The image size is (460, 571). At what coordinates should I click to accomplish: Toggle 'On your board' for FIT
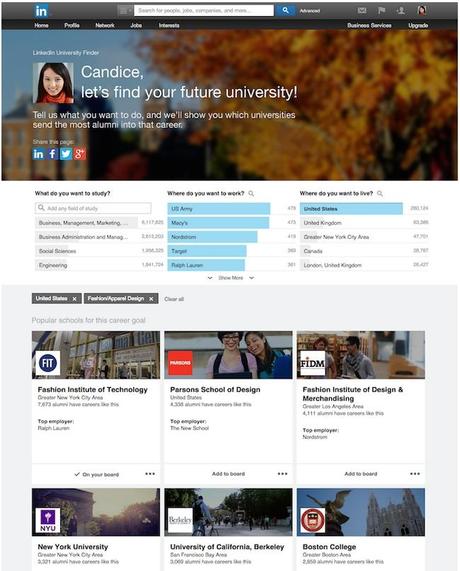click(97, 474)
